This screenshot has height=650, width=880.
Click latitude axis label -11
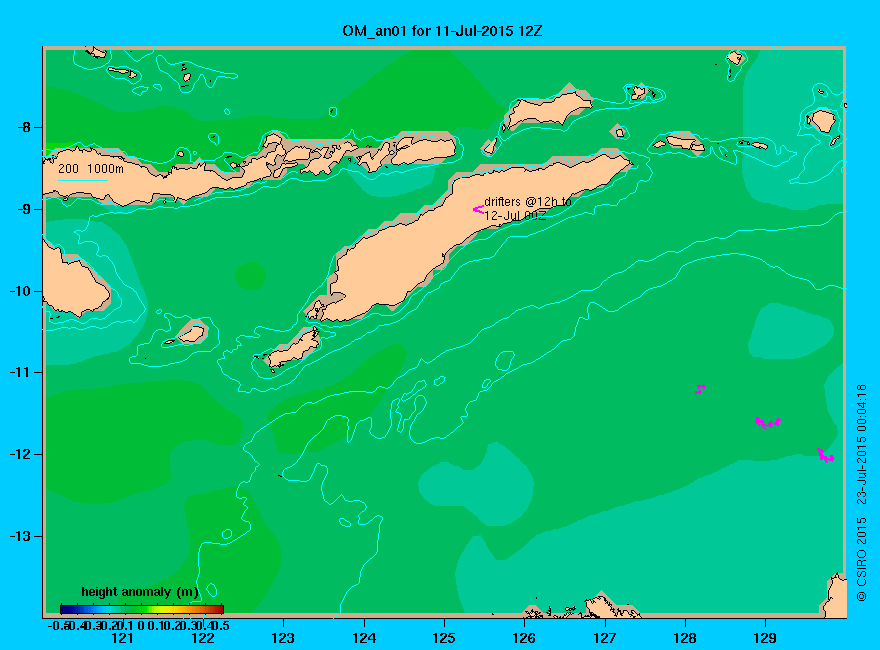[x=20, y=373]
